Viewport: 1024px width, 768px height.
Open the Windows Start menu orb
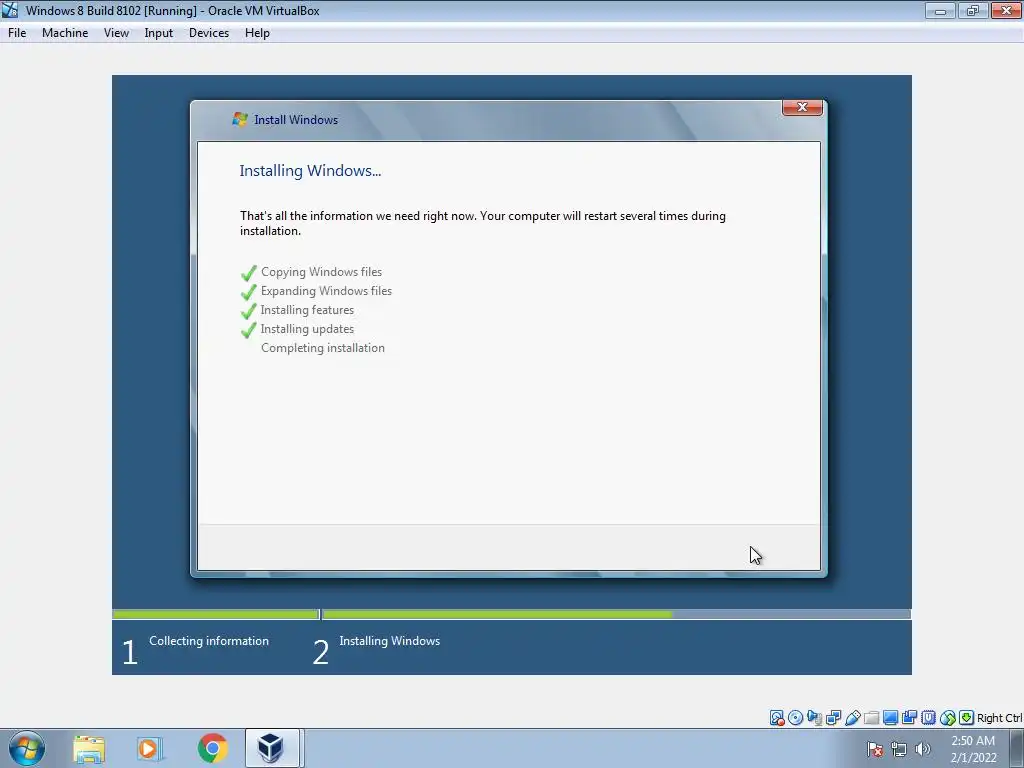pos(27,748)
